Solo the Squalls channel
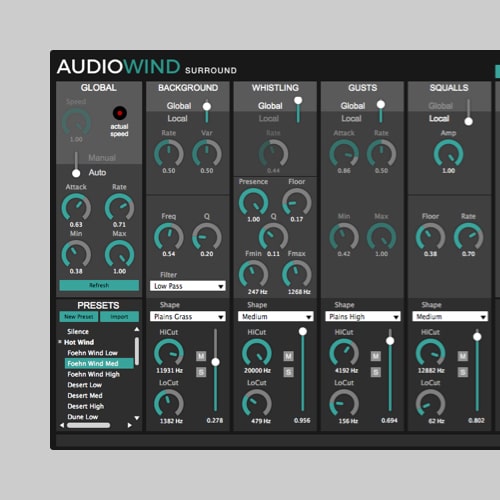This screenshot has height=500, width=500. pyautogui.click(x=462, y=372)
